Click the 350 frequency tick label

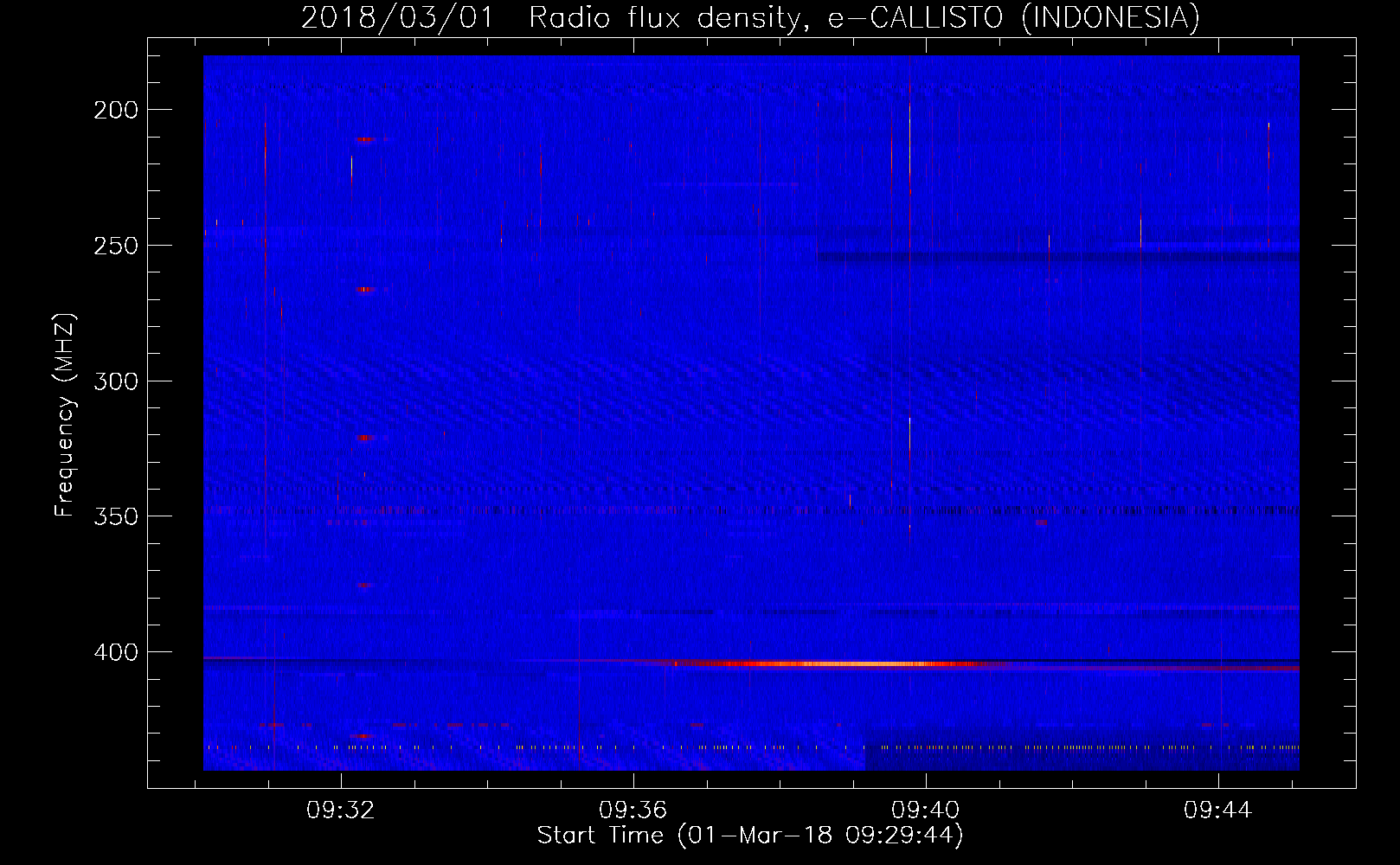pyautogui.click(x=116, y=516)
